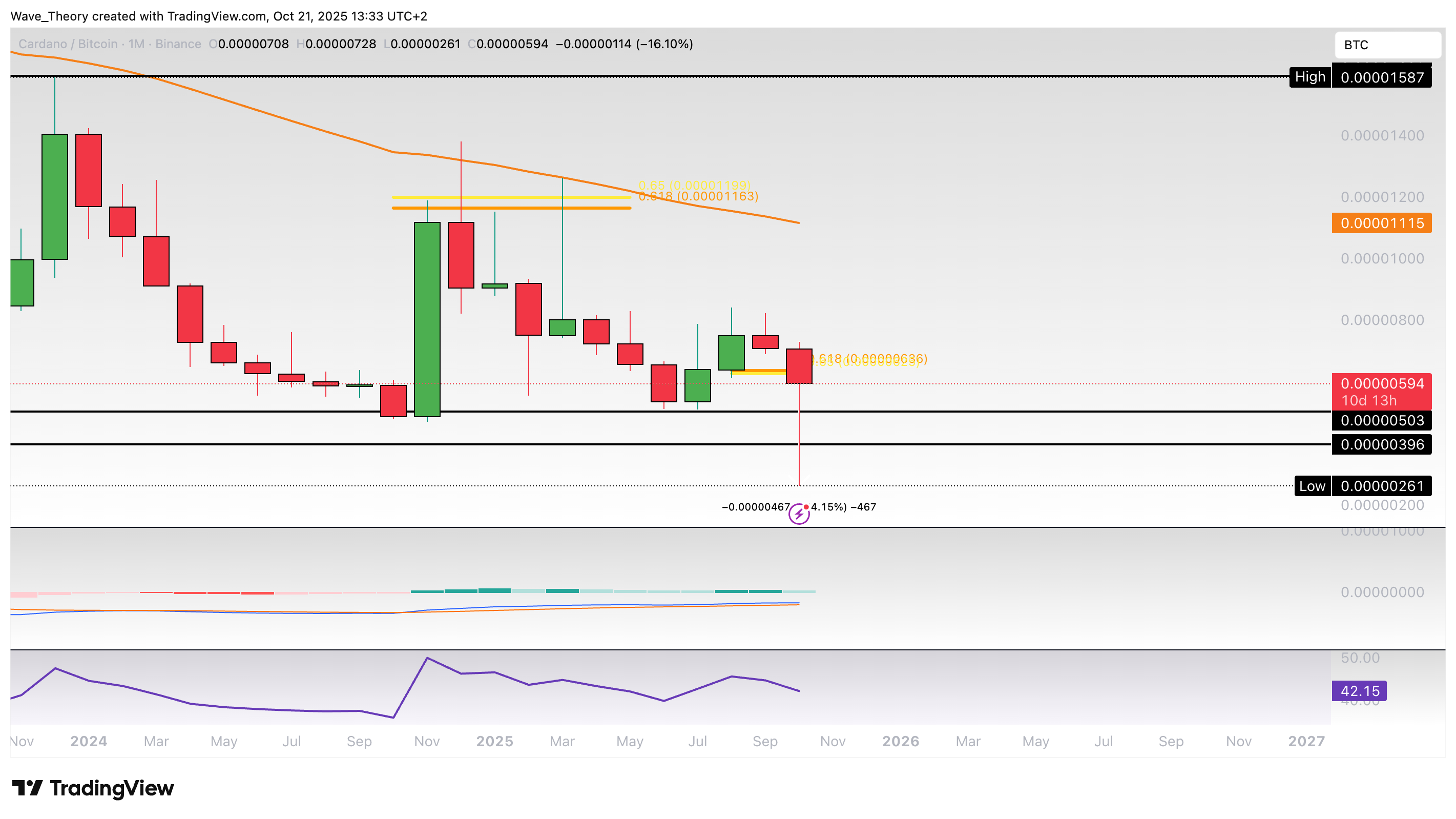The image size is (1456, 819).
Task: Click the purple lightning bolt event icon
Action: click(799, 514)
